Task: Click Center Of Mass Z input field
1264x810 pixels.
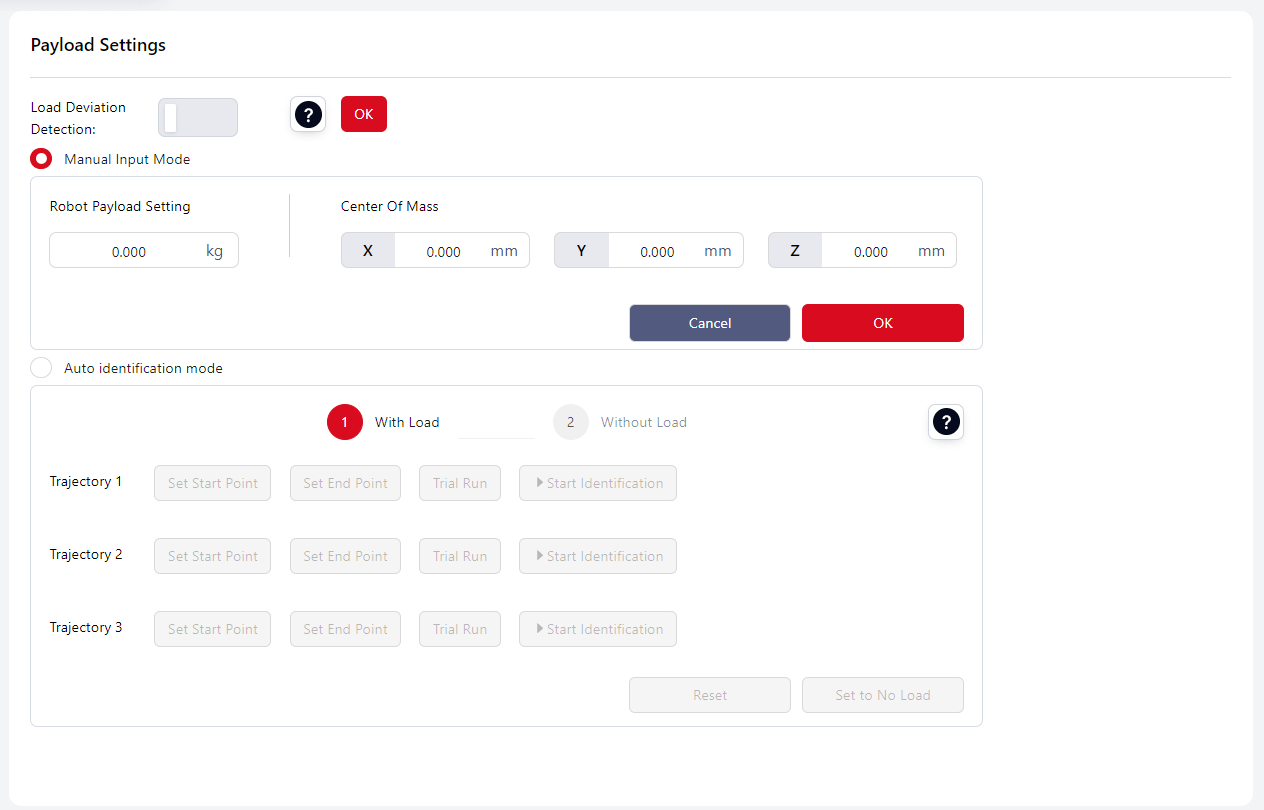Action: [870, 251]
